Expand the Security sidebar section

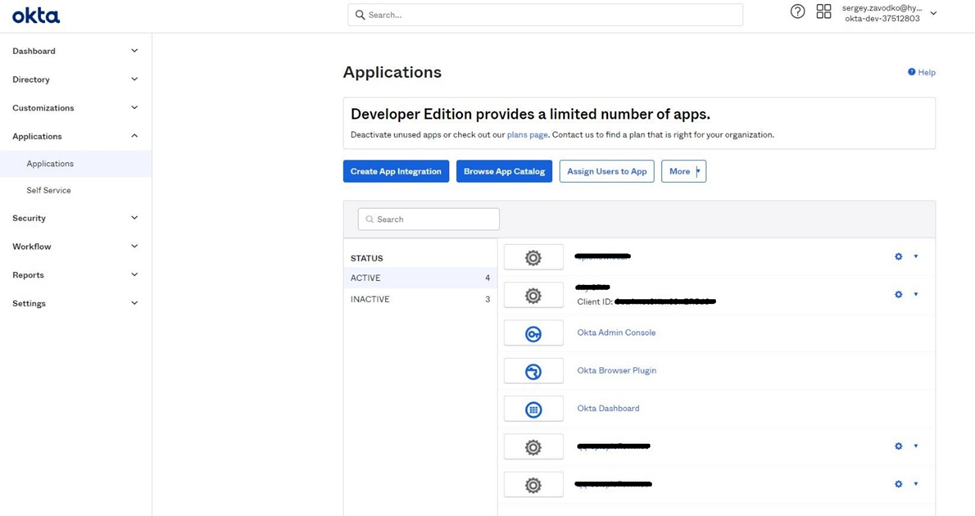coord(134,218)
